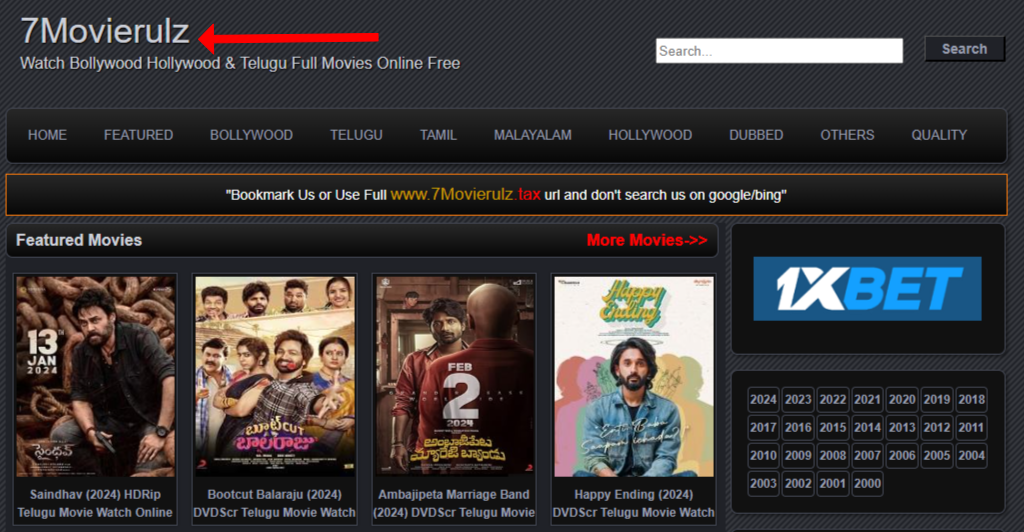The height and width of the screenshot is (532, 1024).
Task: Select the 2023 year button
Action: [797, 399]
